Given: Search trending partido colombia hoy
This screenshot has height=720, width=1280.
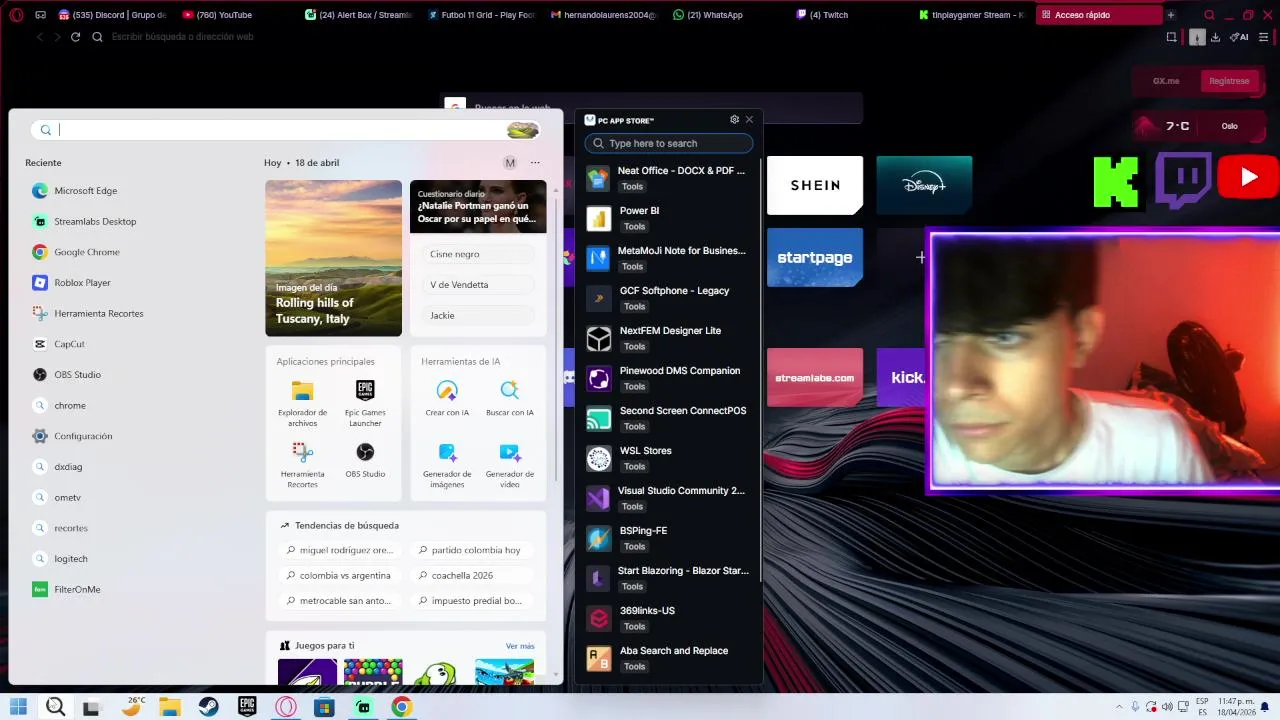Looking at the screenshot, I should click(470, 550).
